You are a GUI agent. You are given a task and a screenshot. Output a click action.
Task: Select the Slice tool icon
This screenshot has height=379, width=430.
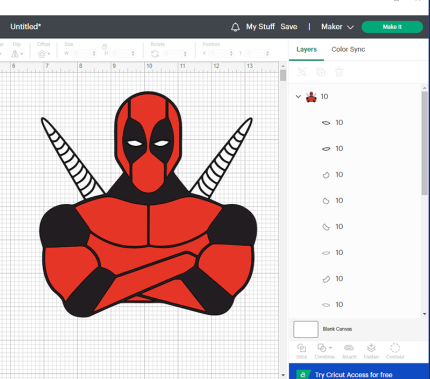click(x=302, y=348)
